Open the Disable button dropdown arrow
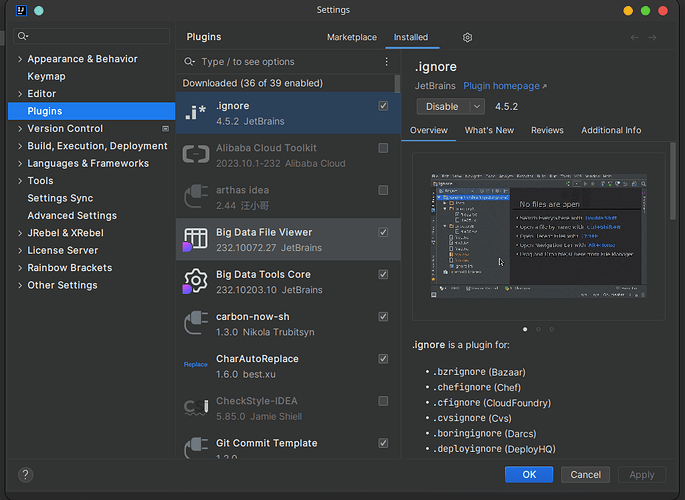685x500 pixels. pos(477,107)
